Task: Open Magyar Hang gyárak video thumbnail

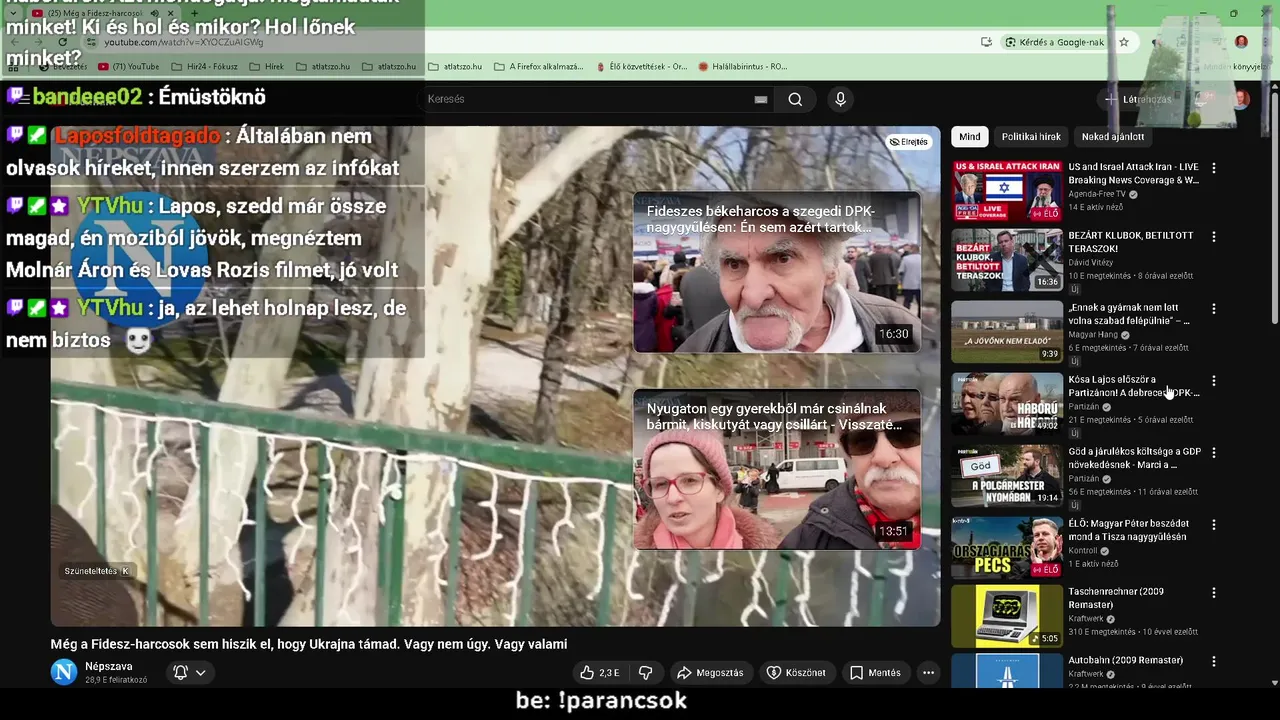Action: 1007,332
